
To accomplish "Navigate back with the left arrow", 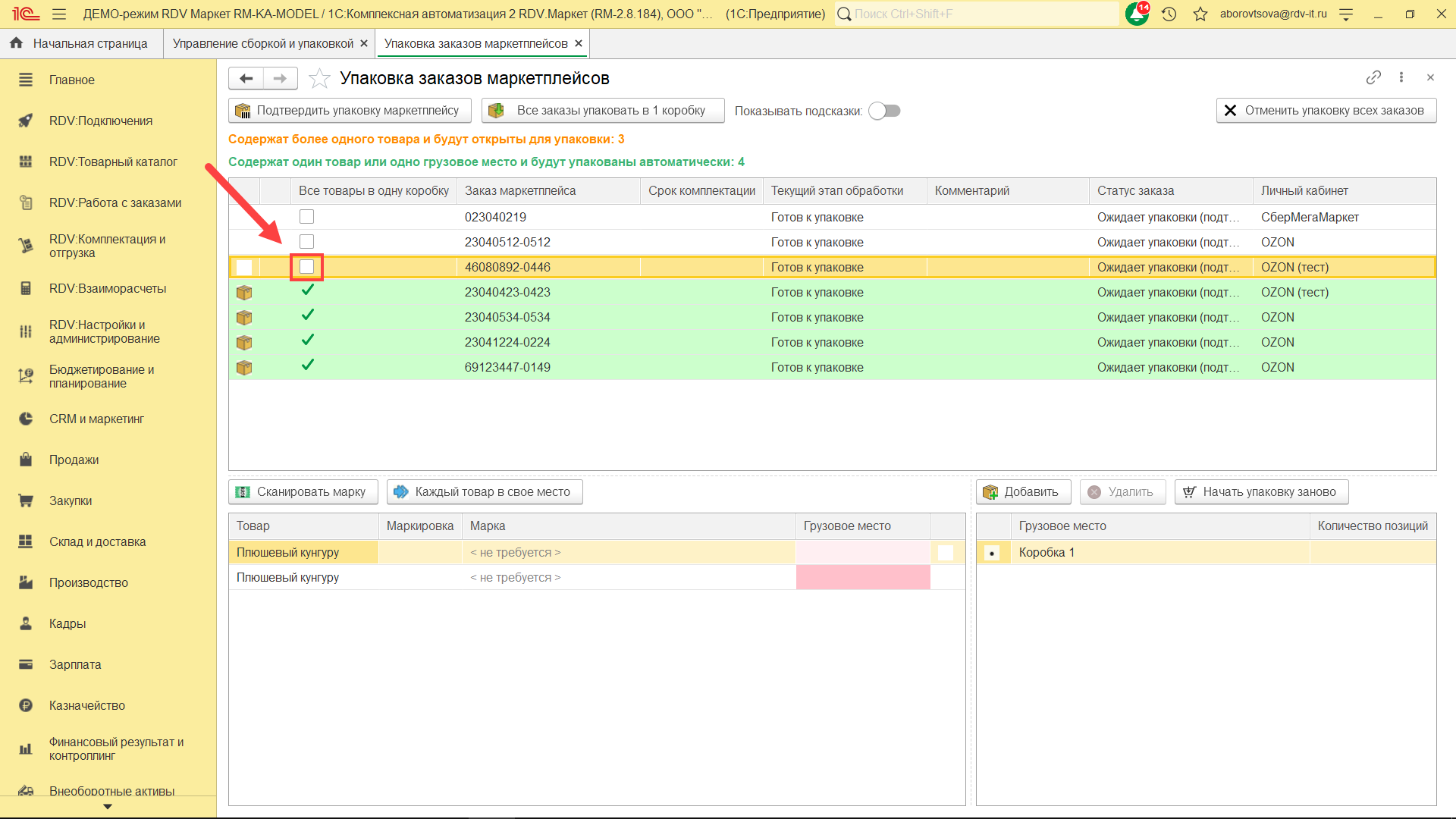I will [x=246, y=78].
